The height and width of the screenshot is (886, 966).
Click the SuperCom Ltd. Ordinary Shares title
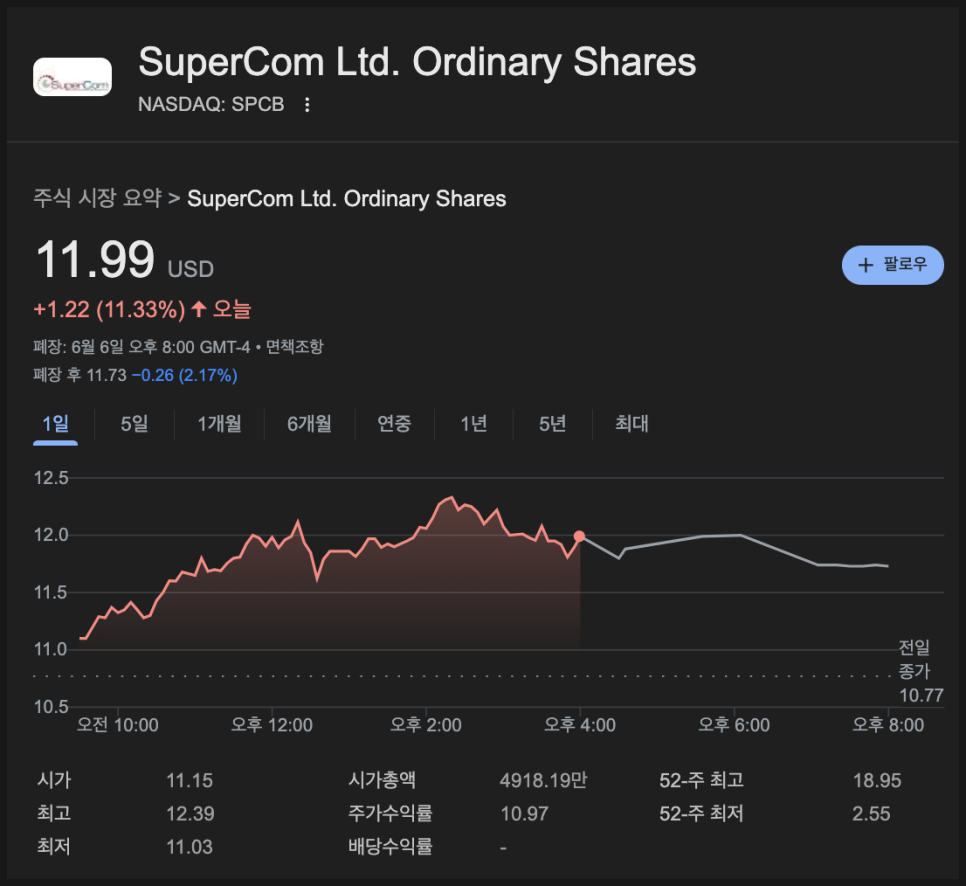[x=417, y=62]
